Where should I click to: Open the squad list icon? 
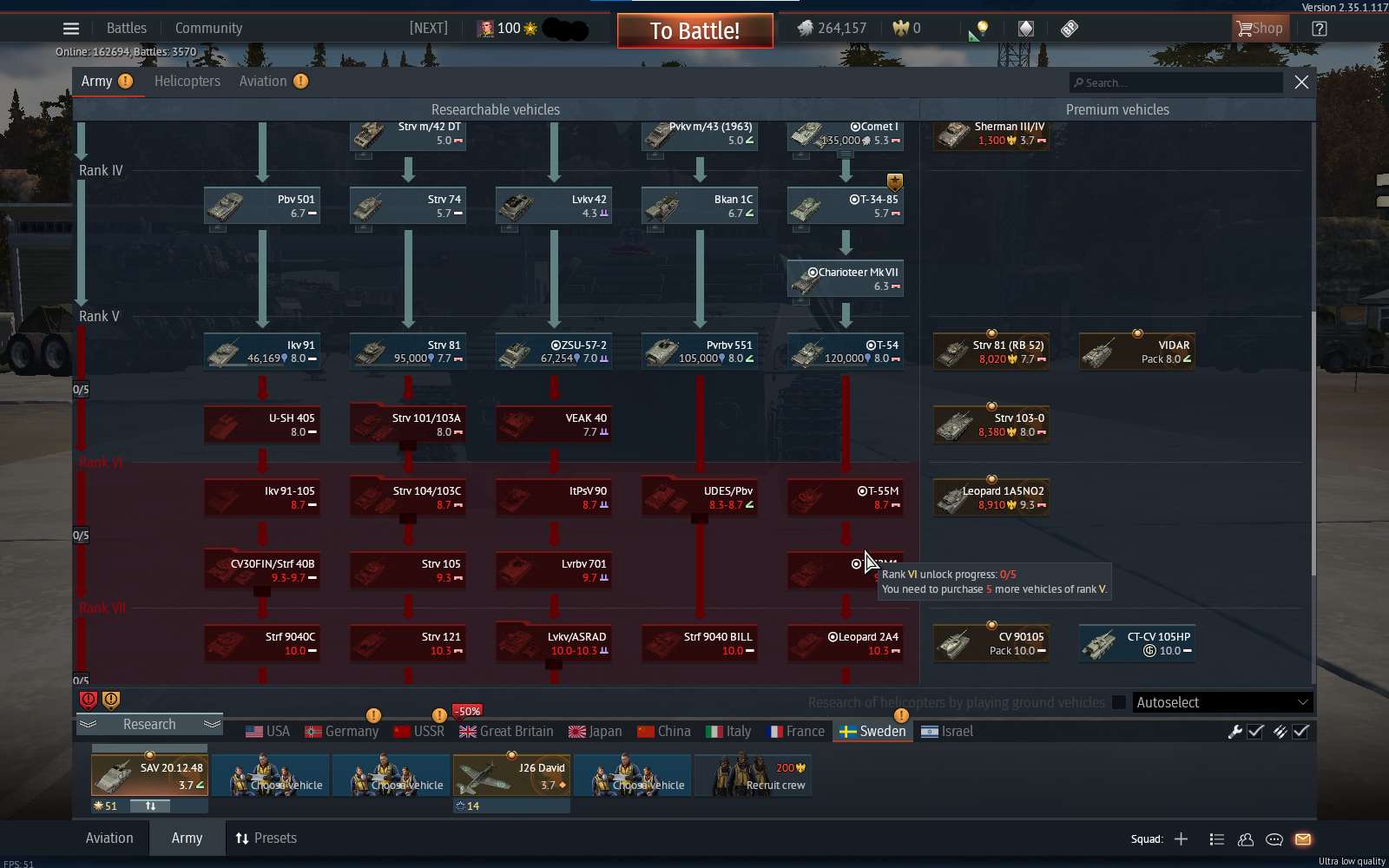pyautogui.click(x=1217, y=839)
